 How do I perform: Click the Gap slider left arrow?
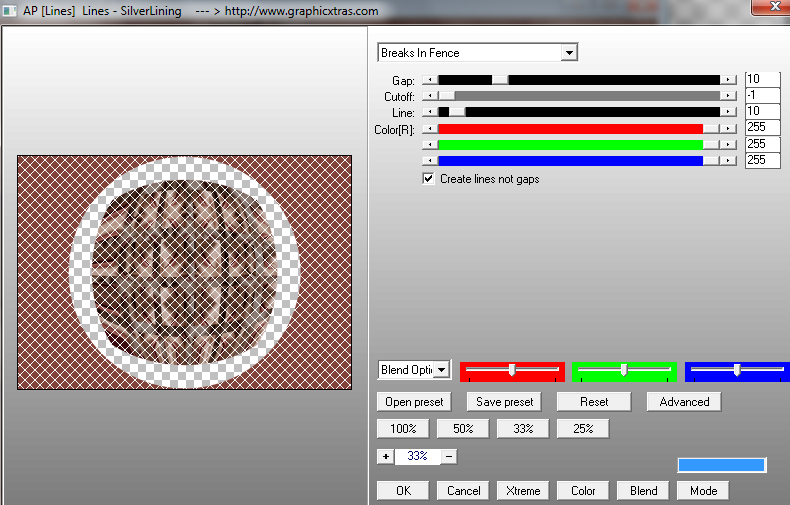(x=431, y=80)
